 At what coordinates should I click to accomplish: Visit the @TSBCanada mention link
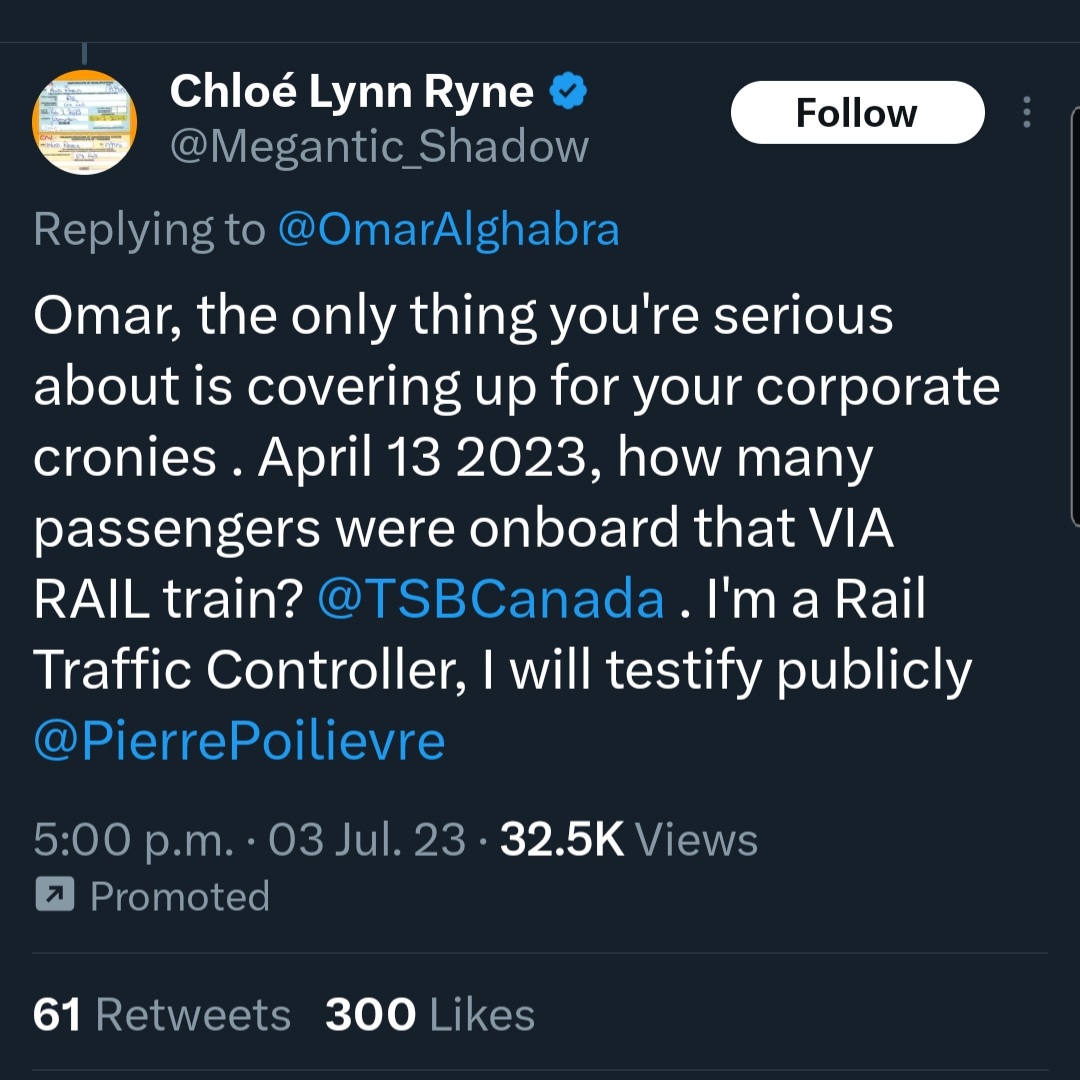coord(491,599)
